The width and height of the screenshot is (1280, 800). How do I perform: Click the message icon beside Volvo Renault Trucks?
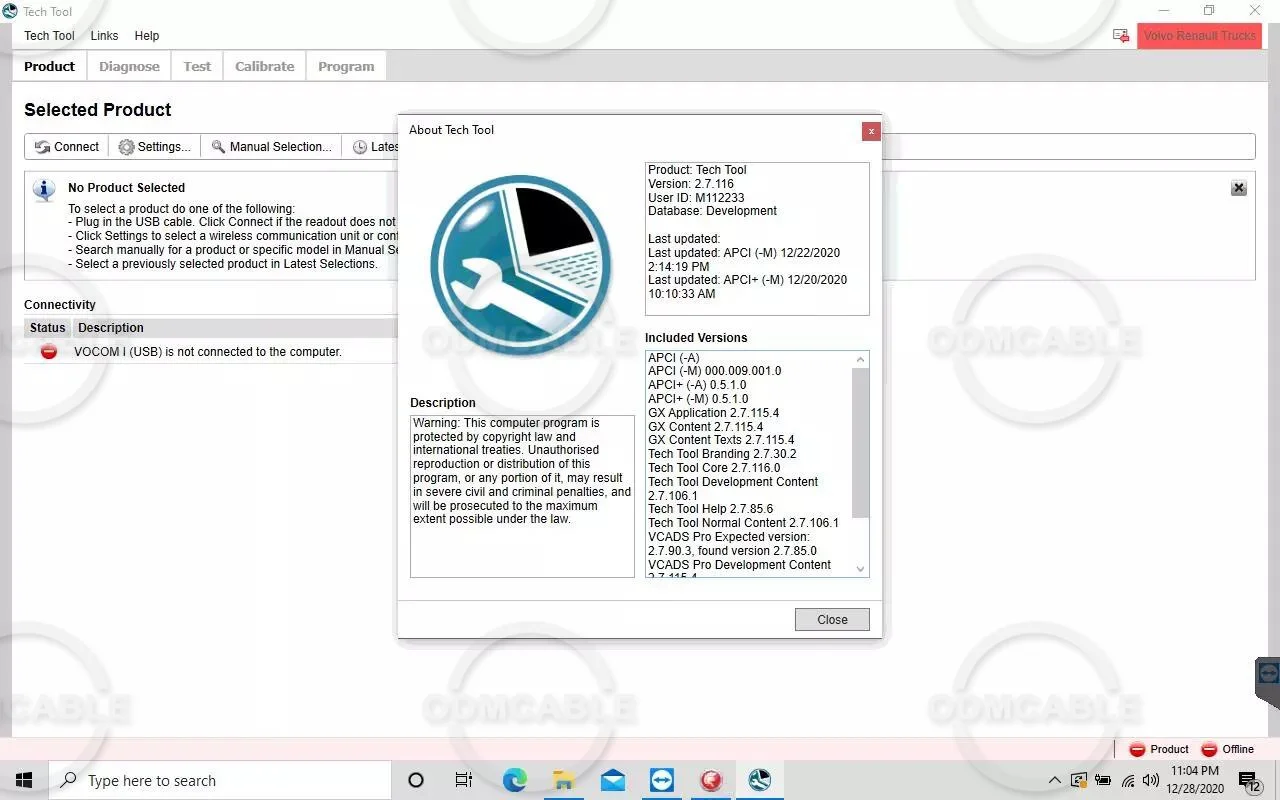pos(1121,36)
